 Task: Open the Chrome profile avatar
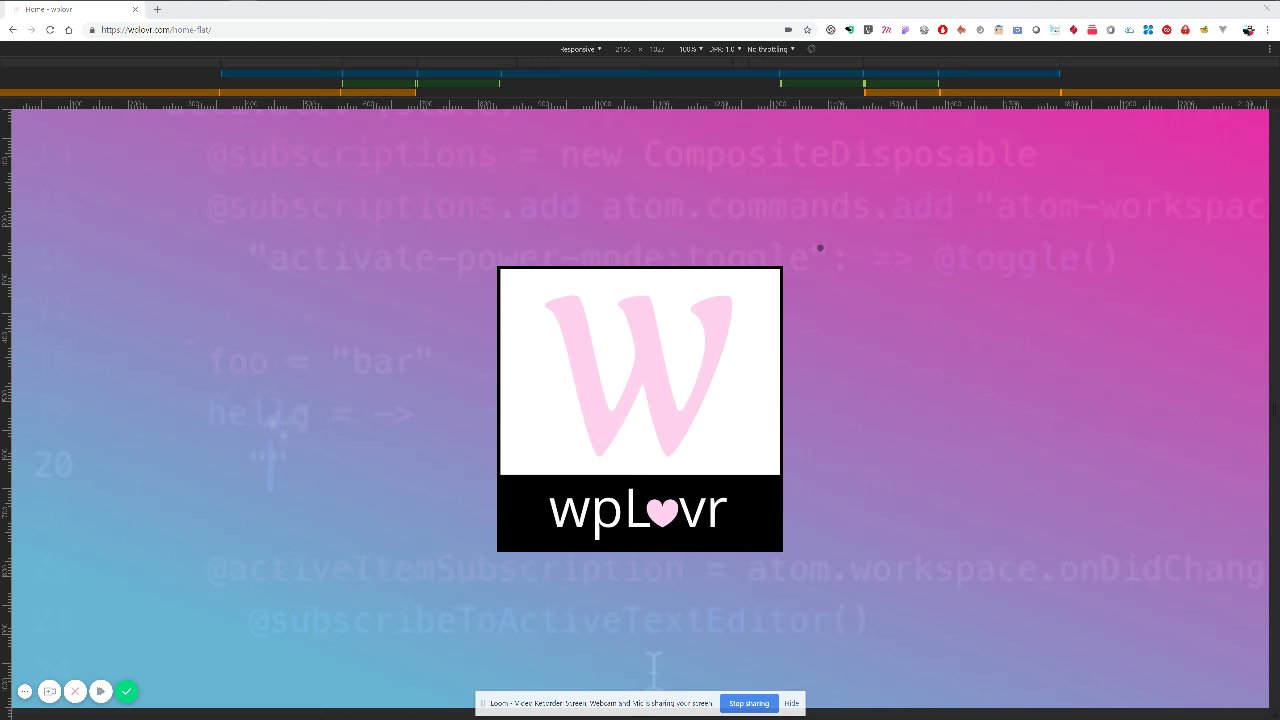point(1249,30)
